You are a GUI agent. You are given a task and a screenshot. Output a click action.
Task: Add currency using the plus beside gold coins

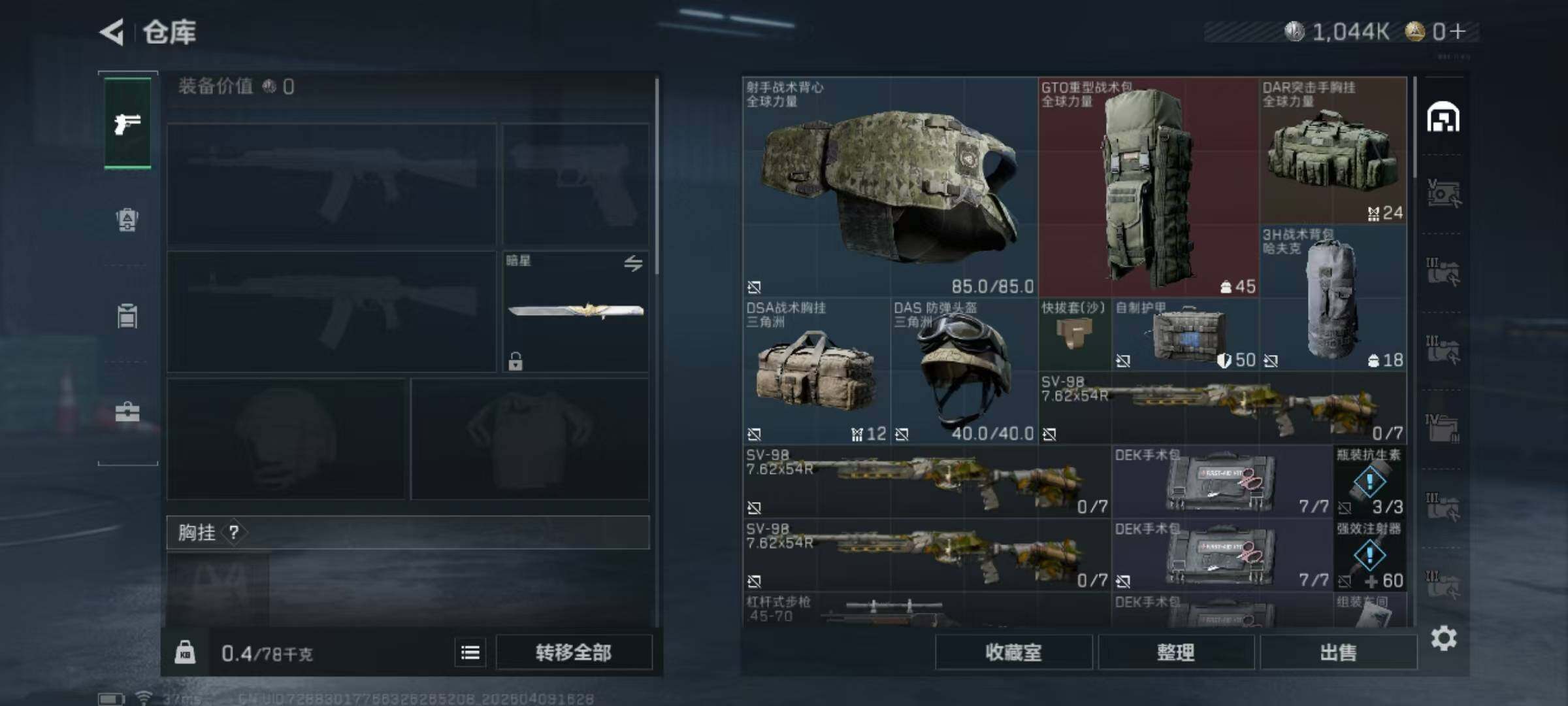(1458, 31)
